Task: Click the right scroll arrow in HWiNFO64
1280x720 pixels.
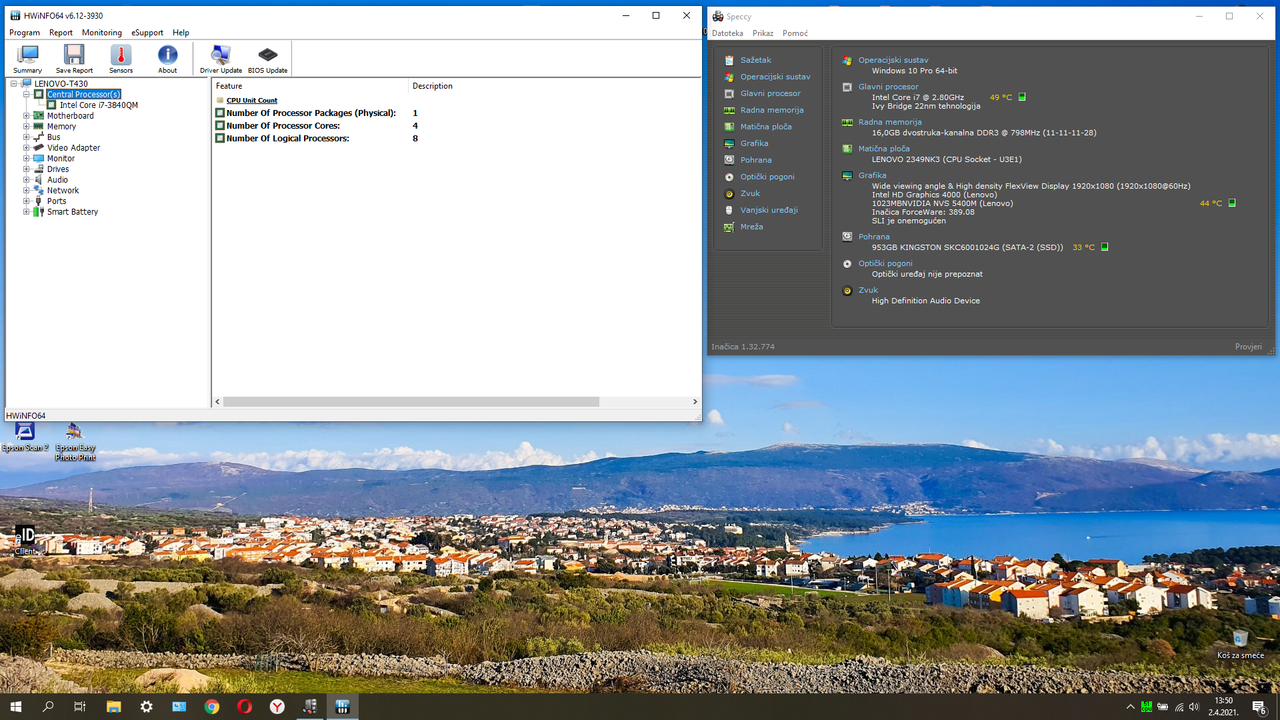Action: point(695,402)
